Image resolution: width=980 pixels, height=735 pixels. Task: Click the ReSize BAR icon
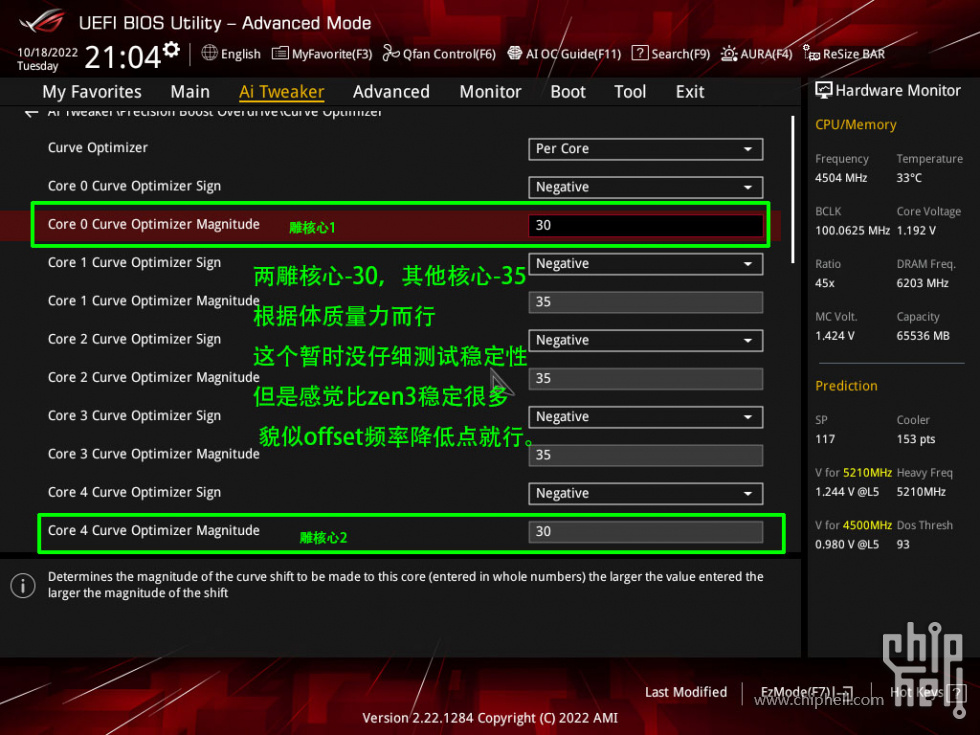[x=811, y=54]
